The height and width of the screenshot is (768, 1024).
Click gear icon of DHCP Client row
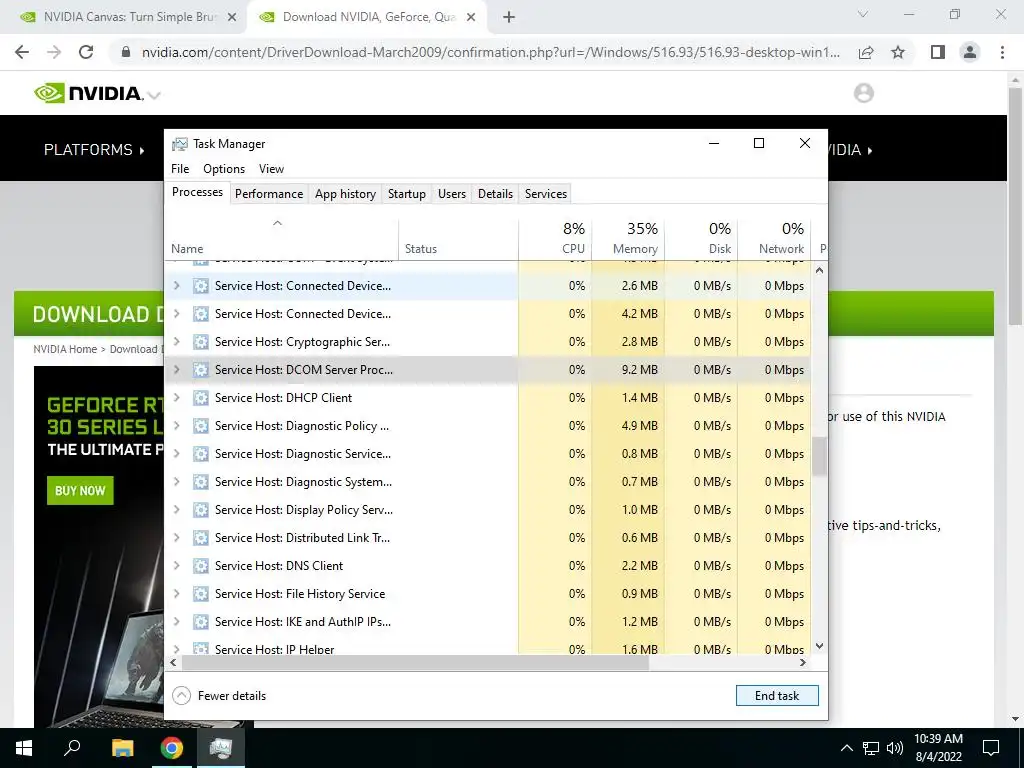pyautogui.click(x=200, y=398)
